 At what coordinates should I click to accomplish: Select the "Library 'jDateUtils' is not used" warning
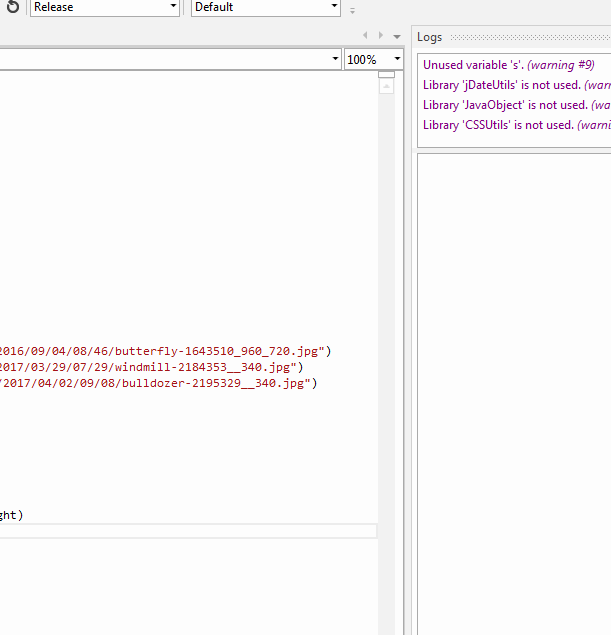(517, 85)
